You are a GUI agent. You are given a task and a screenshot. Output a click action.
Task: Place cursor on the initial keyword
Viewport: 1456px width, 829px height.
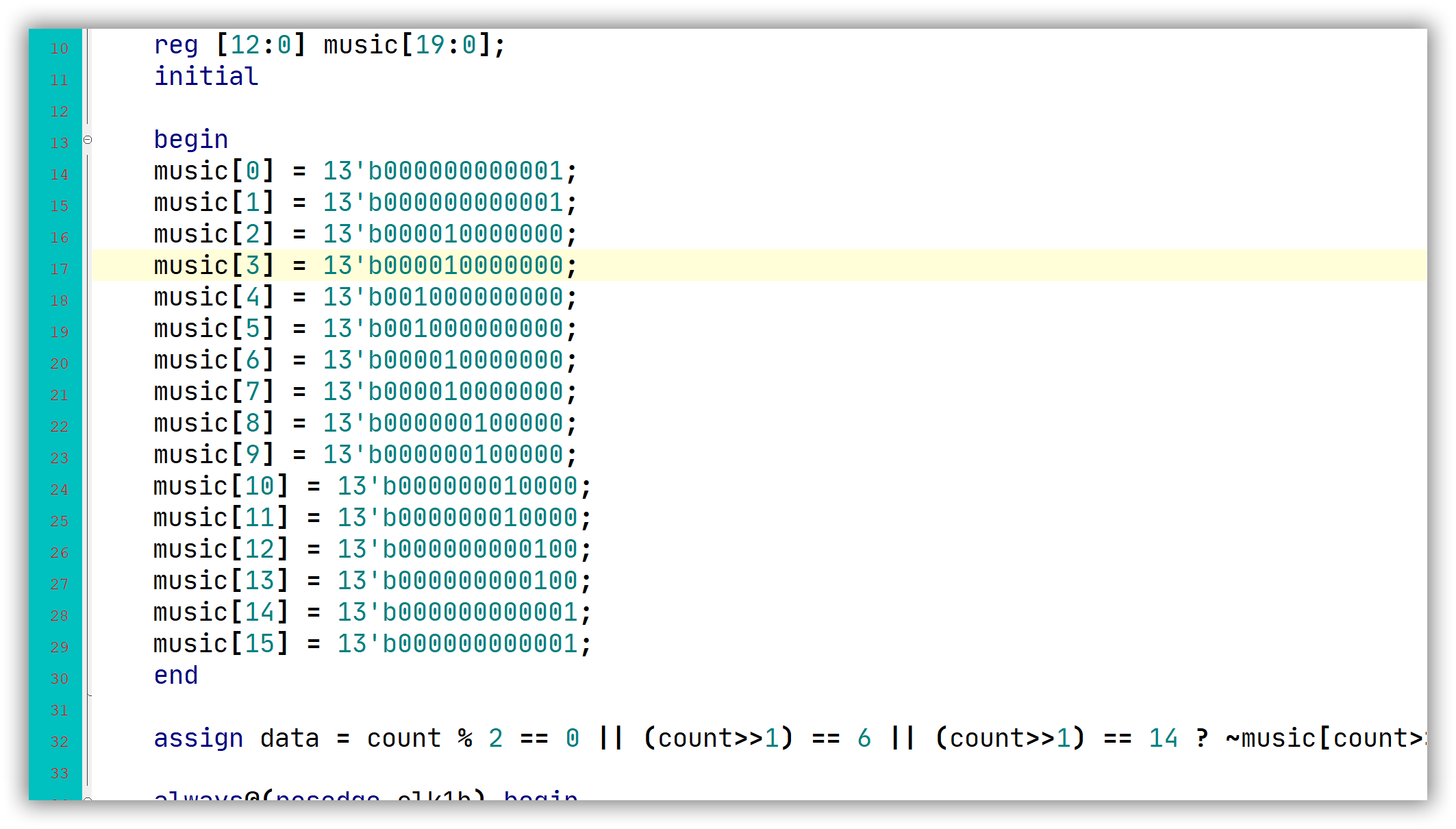(206, 76)
